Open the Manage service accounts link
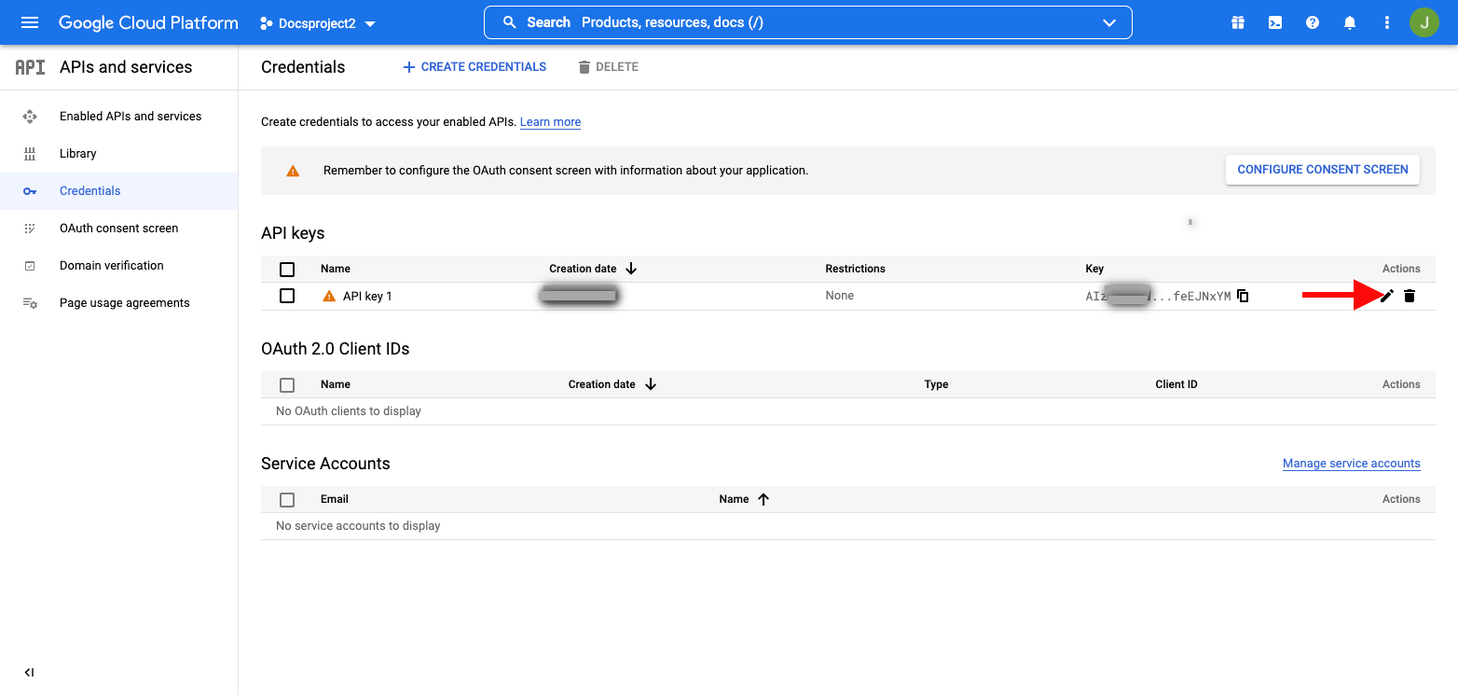 (1351, 463)
